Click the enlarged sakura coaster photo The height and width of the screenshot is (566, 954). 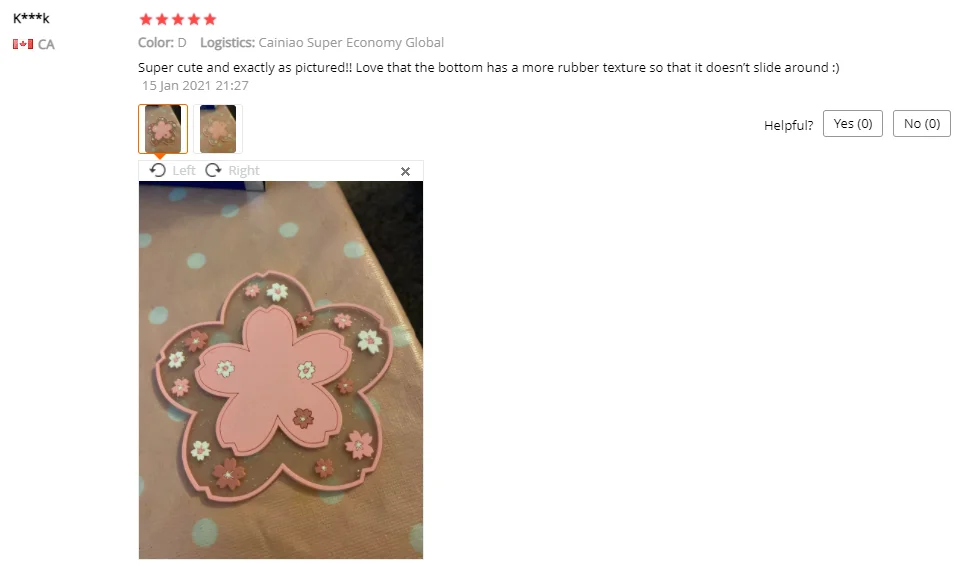[280, 370]
